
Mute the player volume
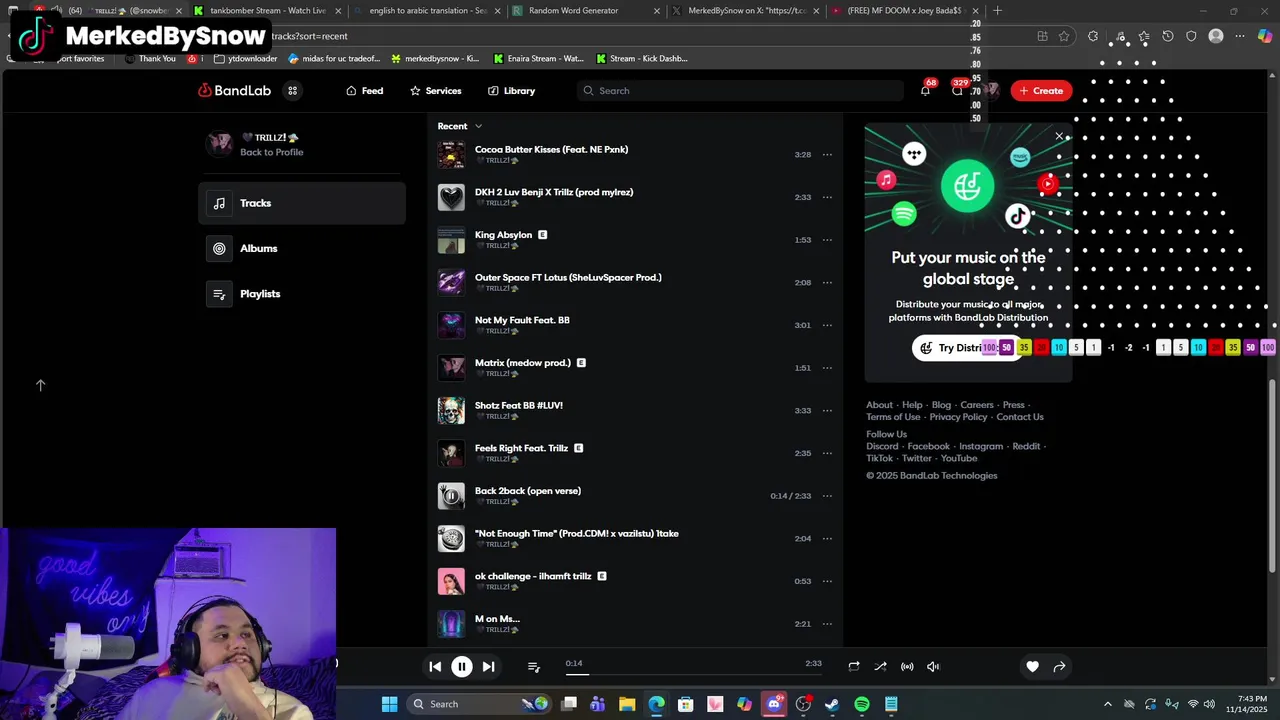click(x=933, y=667)
